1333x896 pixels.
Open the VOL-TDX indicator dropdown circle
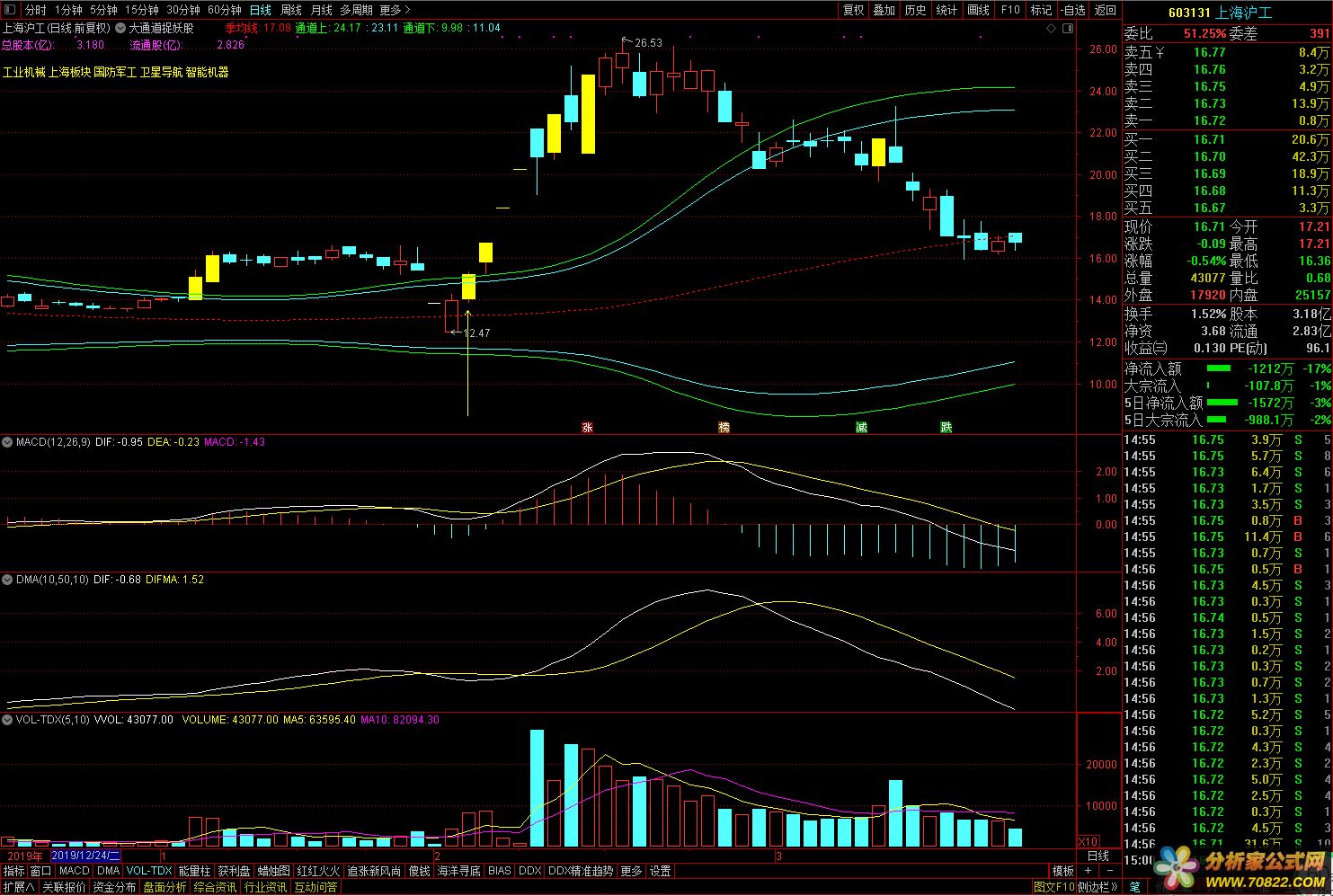pos(8,720)
